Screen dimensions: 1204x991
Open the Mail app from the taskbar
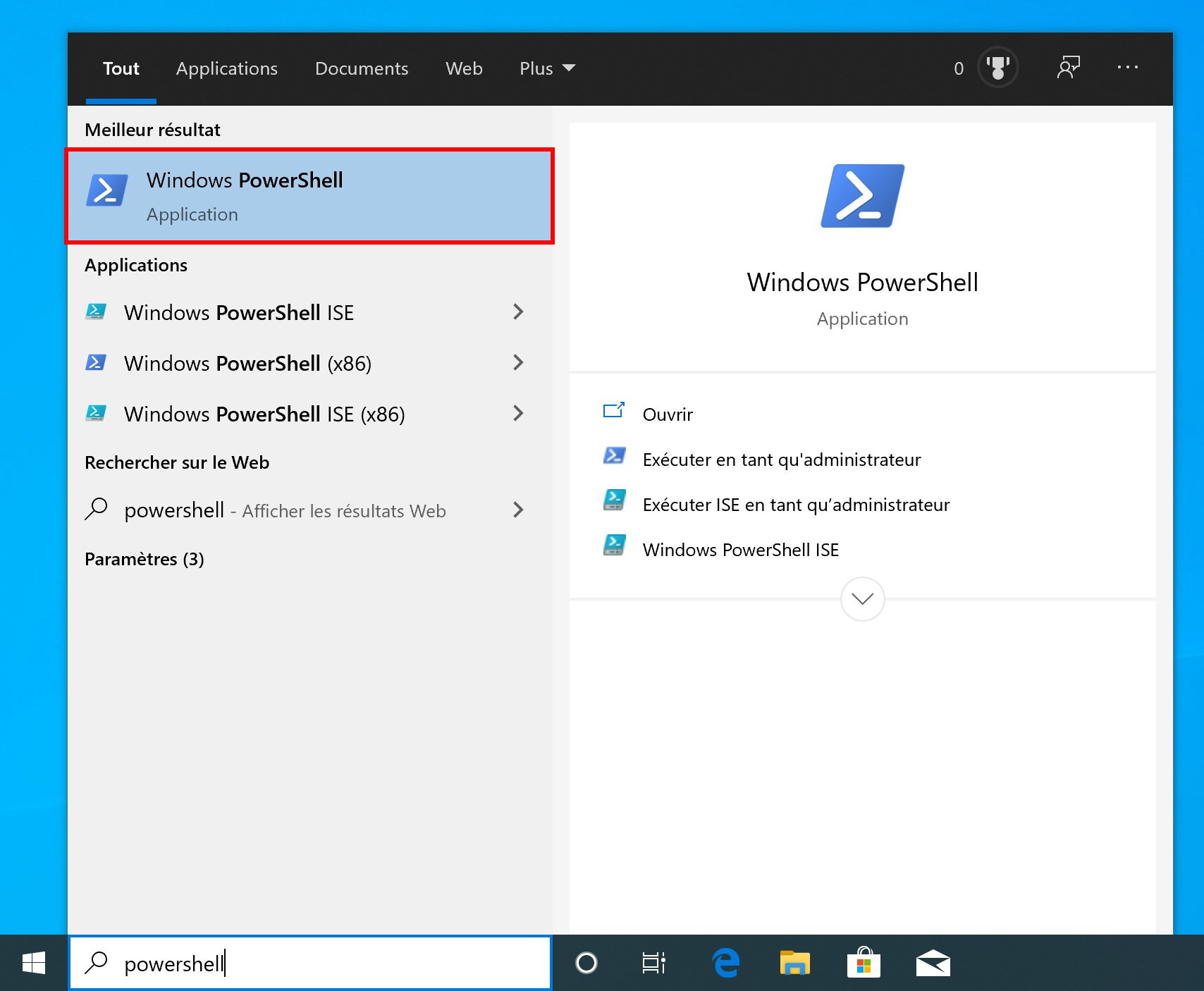(933, 963)
